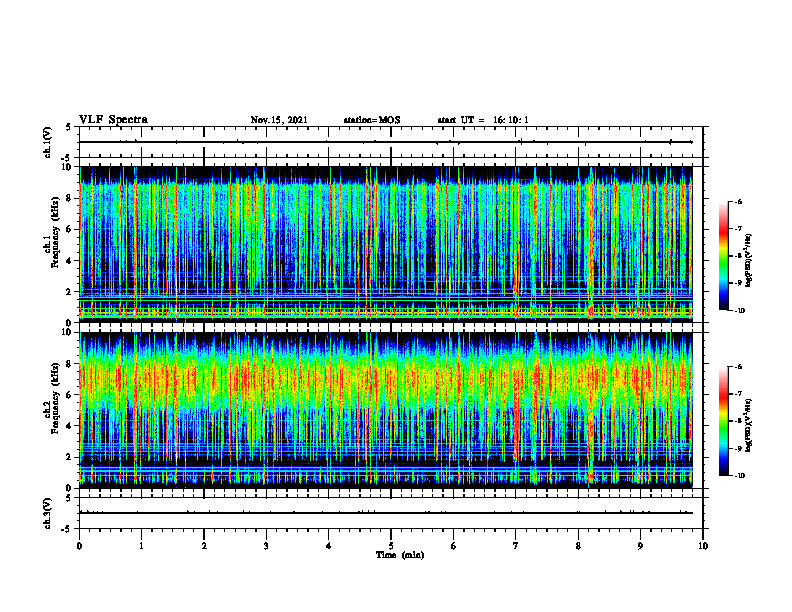Image resolution: width=792 pixels, height=612 pixels.
Task: Click the "5" tick on the Time axis
Action: [x=391, y=546]
